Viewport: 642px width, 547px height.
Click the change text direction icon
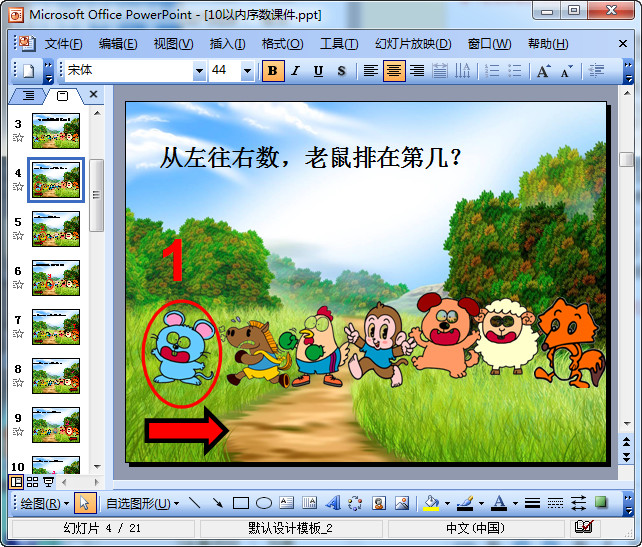point(463,71)
